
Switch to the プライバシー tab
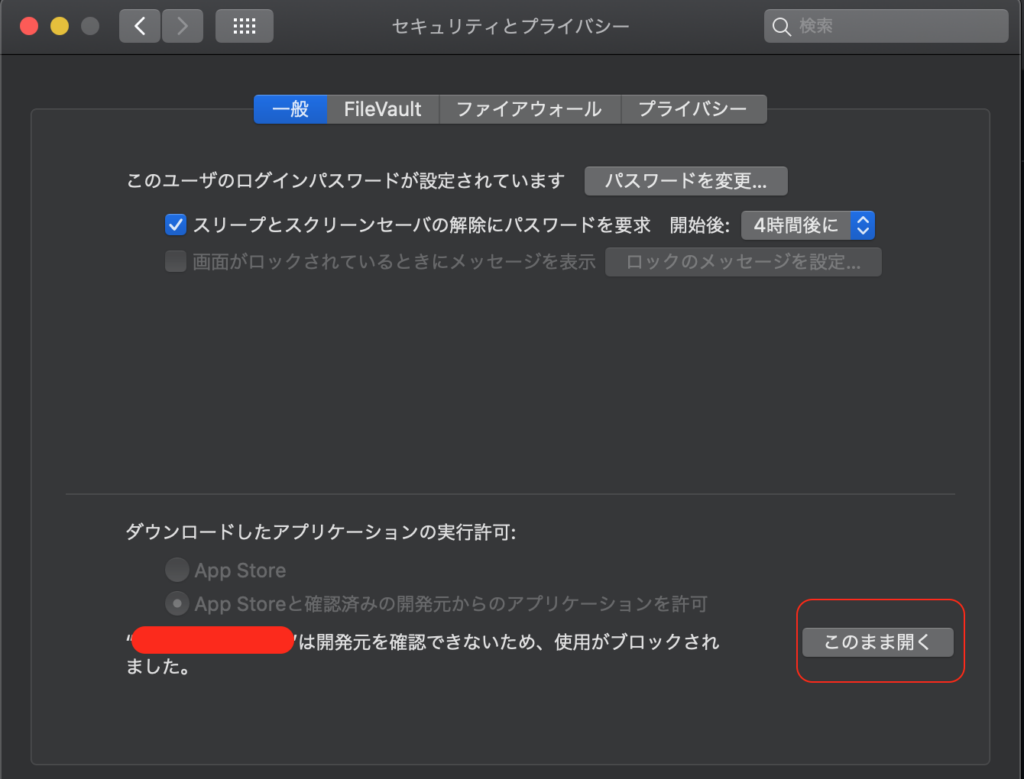pos(693,109)
